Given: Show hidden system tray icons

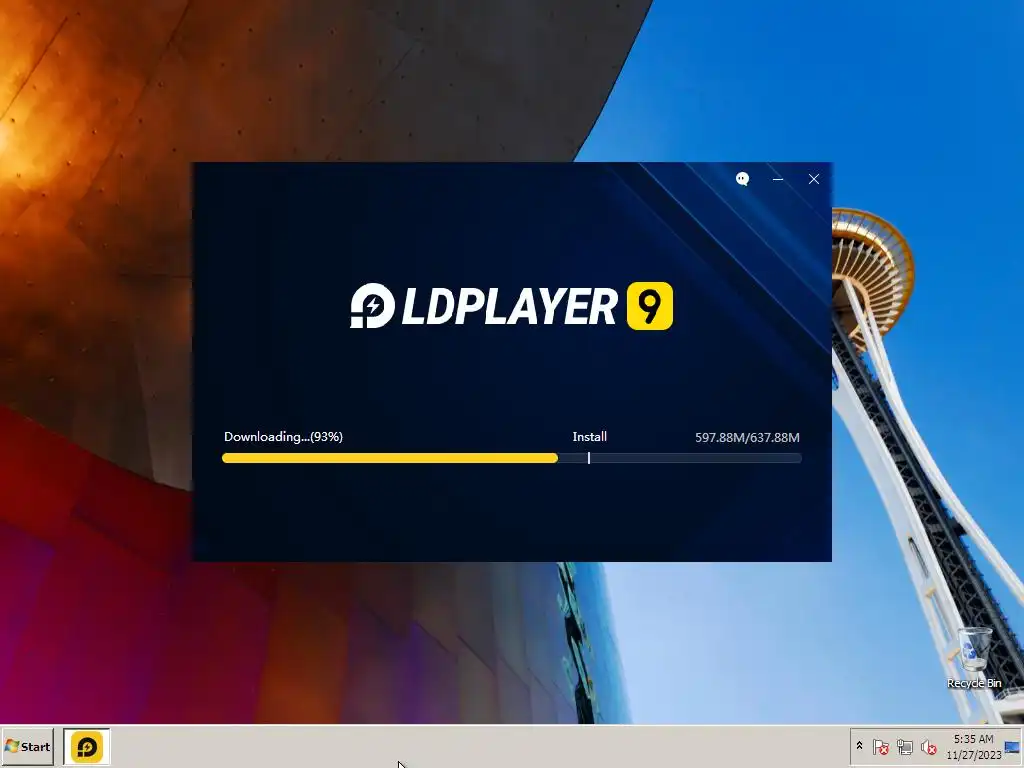Looking at the screenshot, I should pyautogui.click(x=859, y=746).
